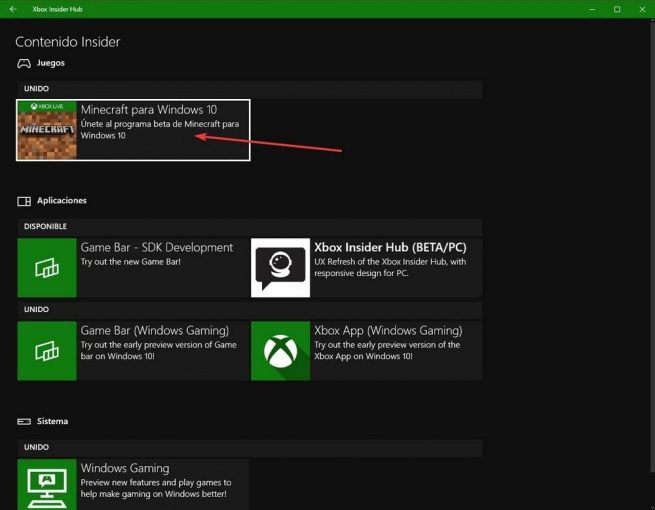Image resolution: width=655 pixels, height=510 pixels.
Task: Open Game Bar (Windows Gaming) title
Action: pos(155,330)
